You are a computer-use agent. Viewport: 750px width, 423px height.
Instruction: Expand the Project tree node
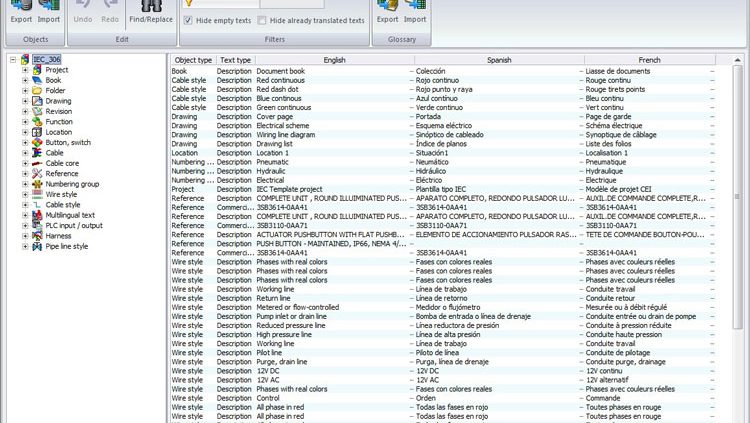pyautogui.click(x=25, y=70)
